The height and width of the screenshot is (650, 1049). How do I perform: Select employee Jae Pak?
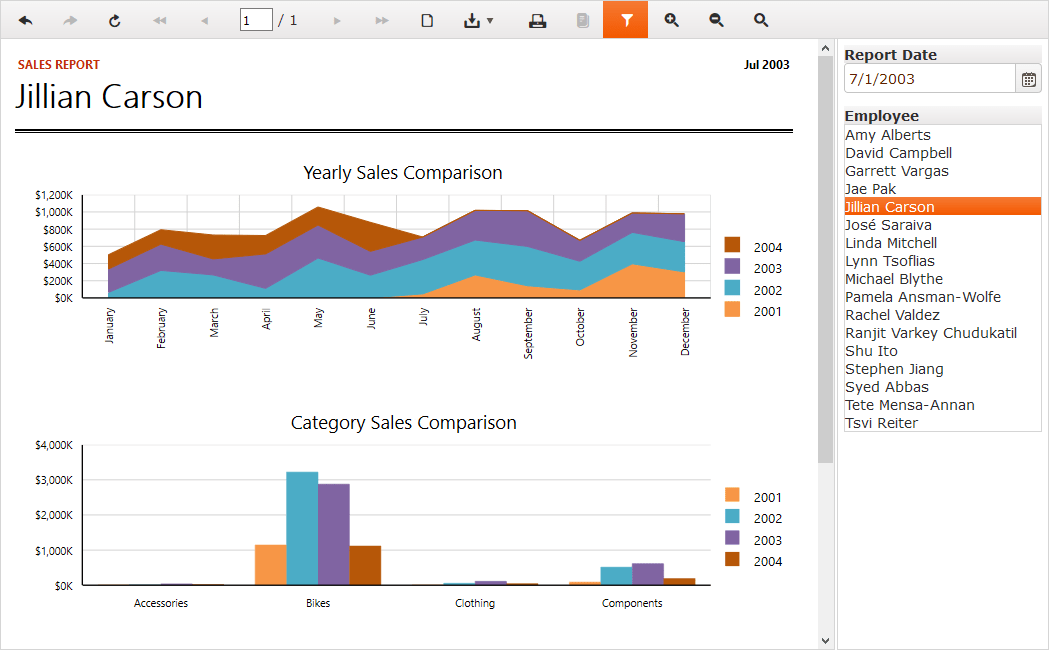943,189
